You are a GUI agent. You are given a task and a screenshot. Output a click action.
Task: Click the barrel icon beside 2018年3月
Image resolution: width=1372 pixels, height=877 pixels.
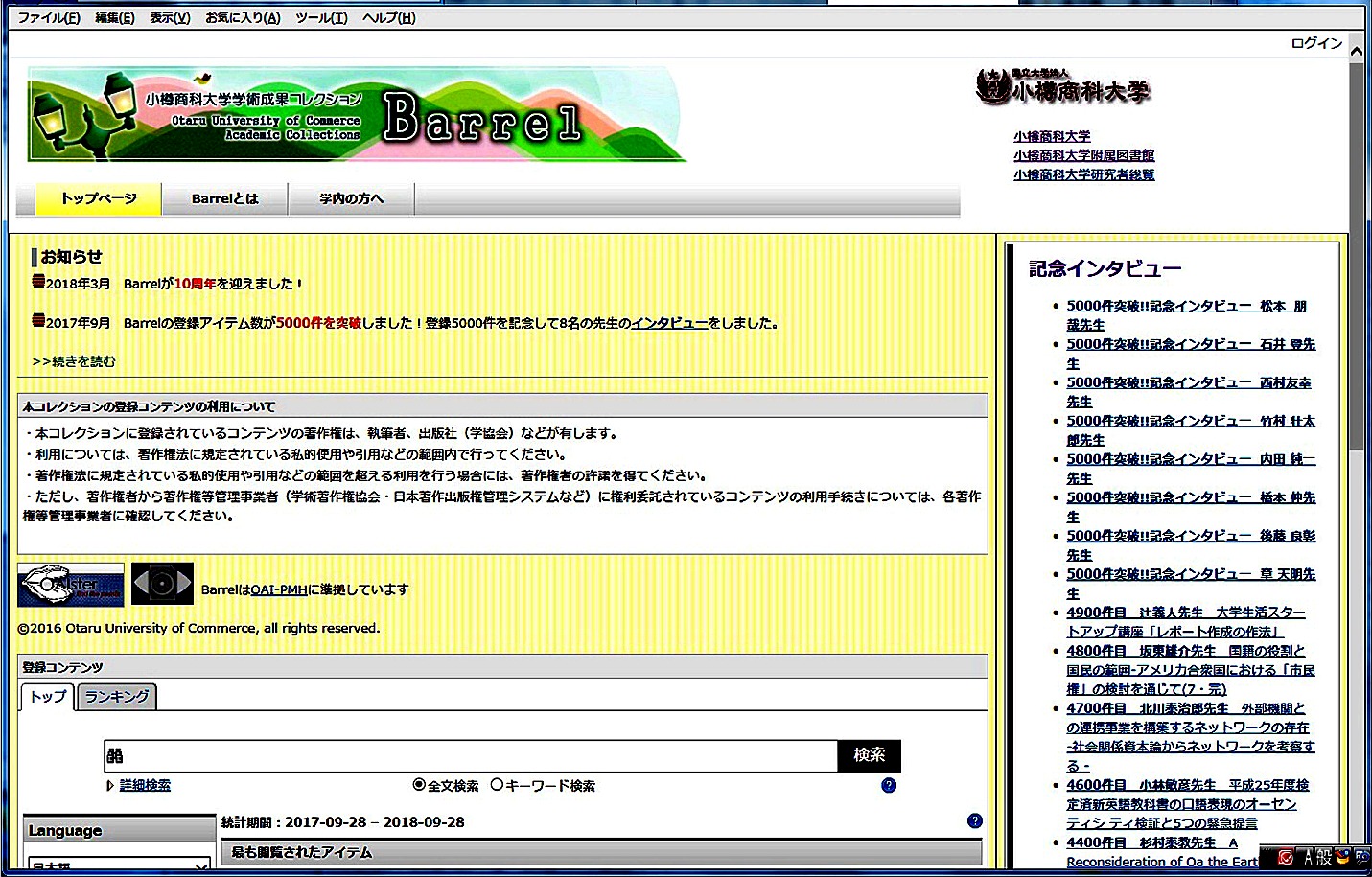coord(38,281)
